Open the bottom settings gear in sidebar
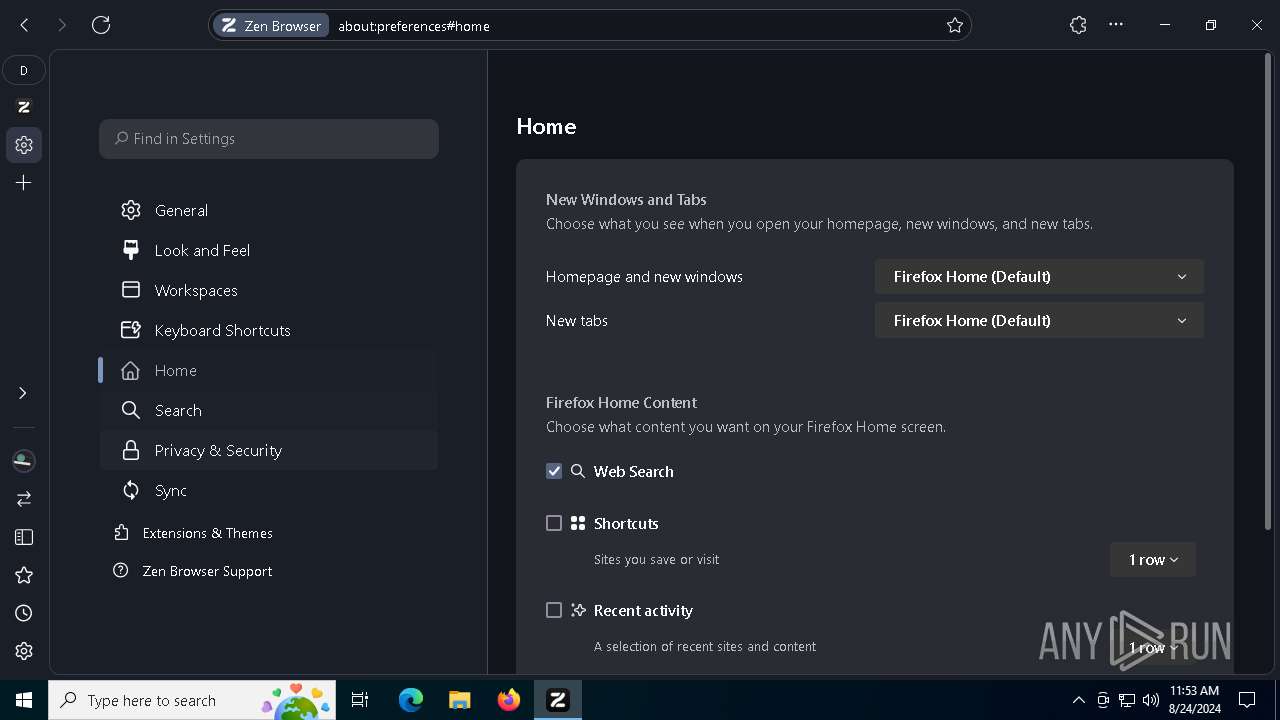 [24, 651]
